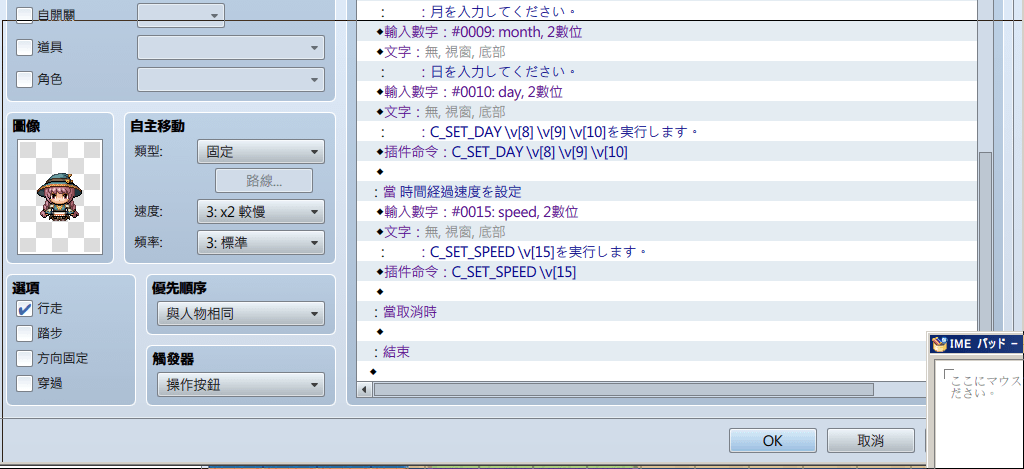This screenshot has height=469, width=1024.
Task: Enable the 方向固定 option
Action: tap(24, 358)
